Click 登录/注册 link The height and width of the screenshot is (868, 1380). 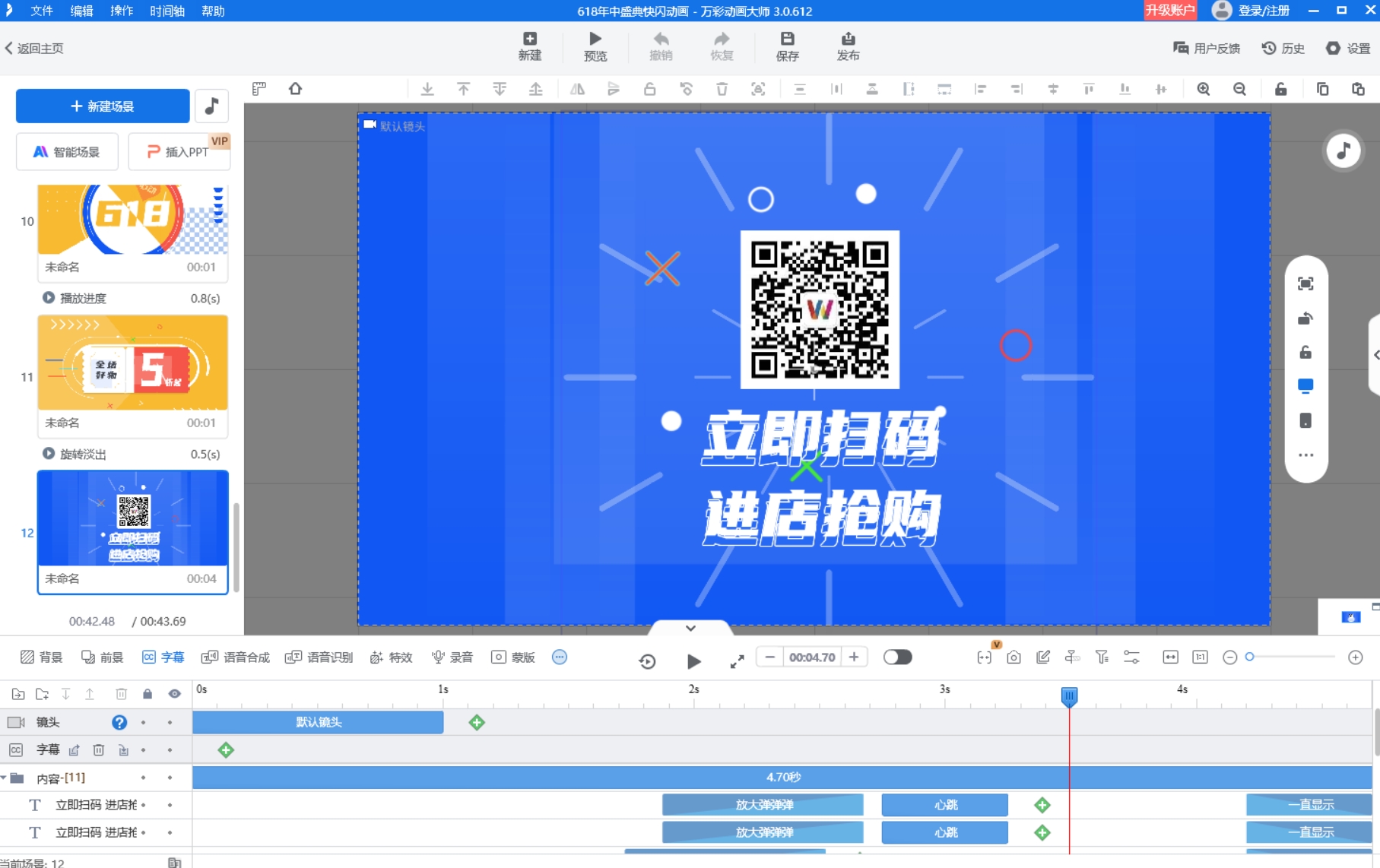(1264, 11)
